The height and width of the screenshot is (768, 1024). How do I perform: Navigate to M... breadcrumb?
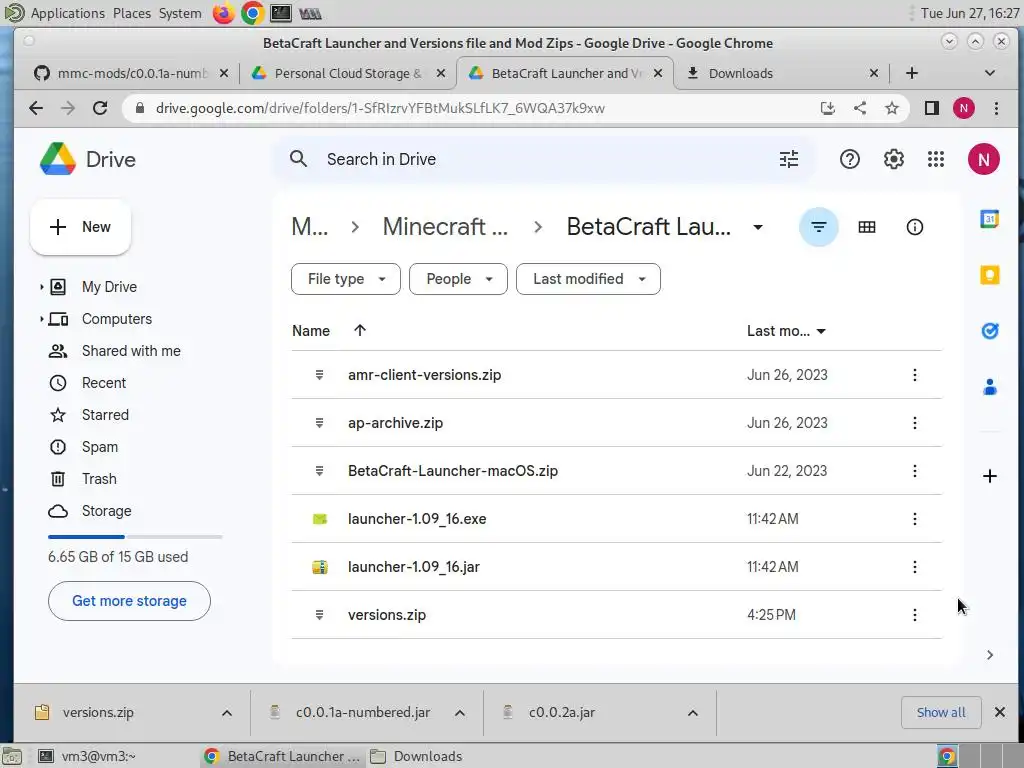310,227
